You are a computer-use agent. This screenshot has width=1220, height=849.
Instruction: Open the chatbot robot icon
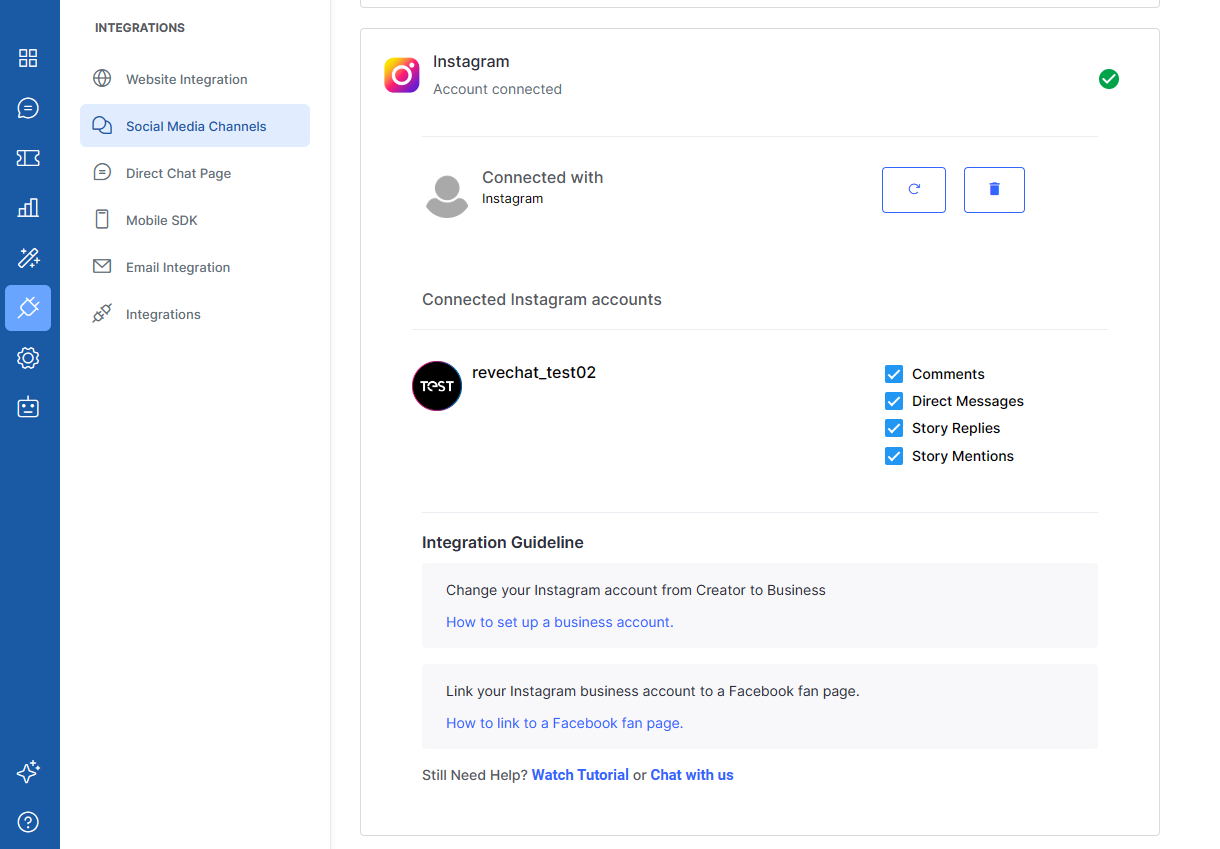[x=28, y=407]
